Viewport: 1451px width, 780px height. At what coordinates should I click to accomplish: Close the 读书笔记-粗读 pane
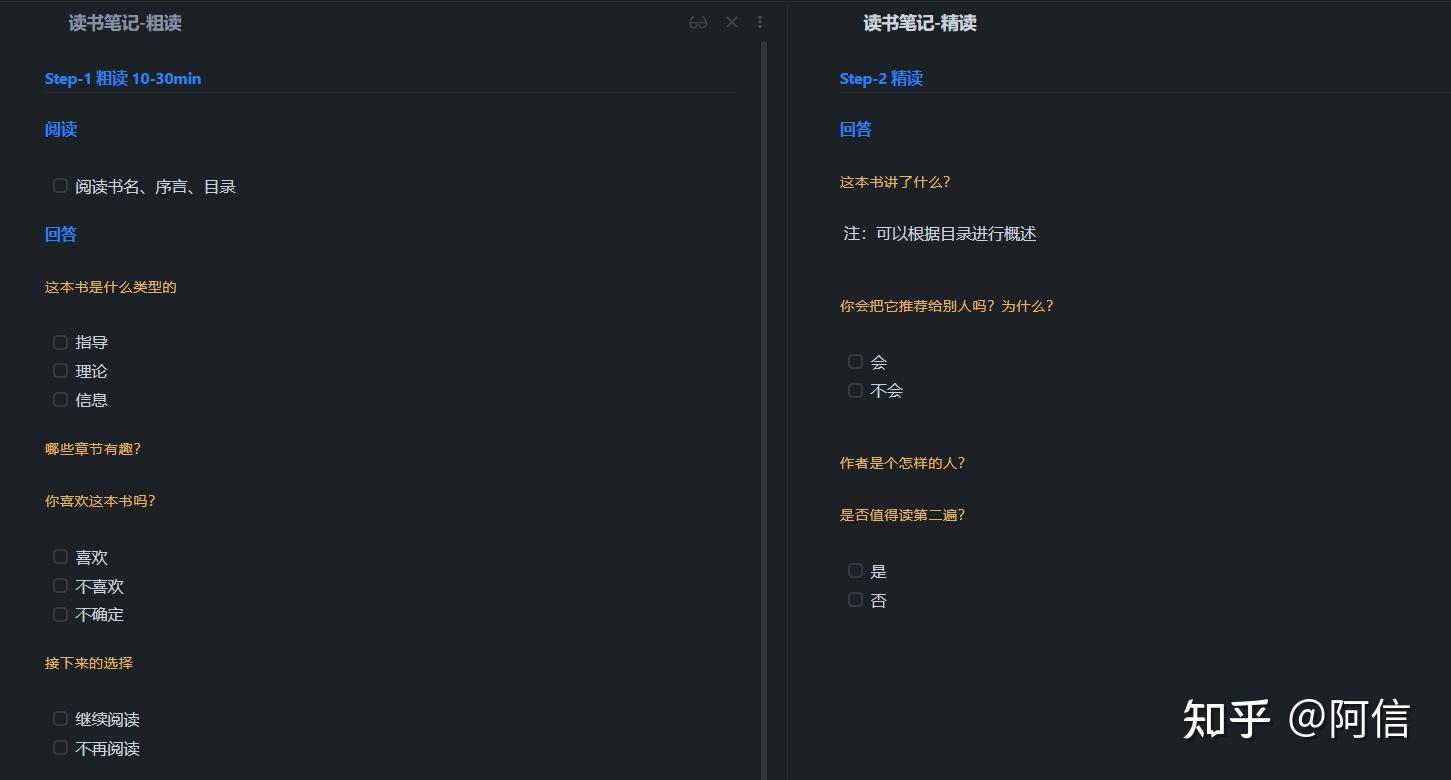click(x=731, y=22)
